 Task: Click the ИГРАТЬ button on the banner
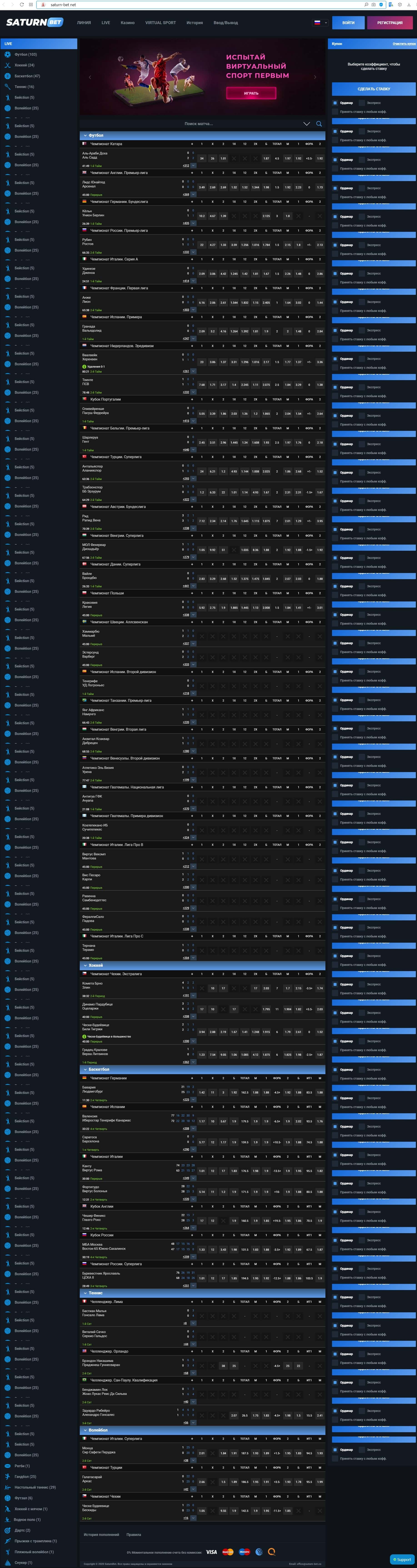251,93
